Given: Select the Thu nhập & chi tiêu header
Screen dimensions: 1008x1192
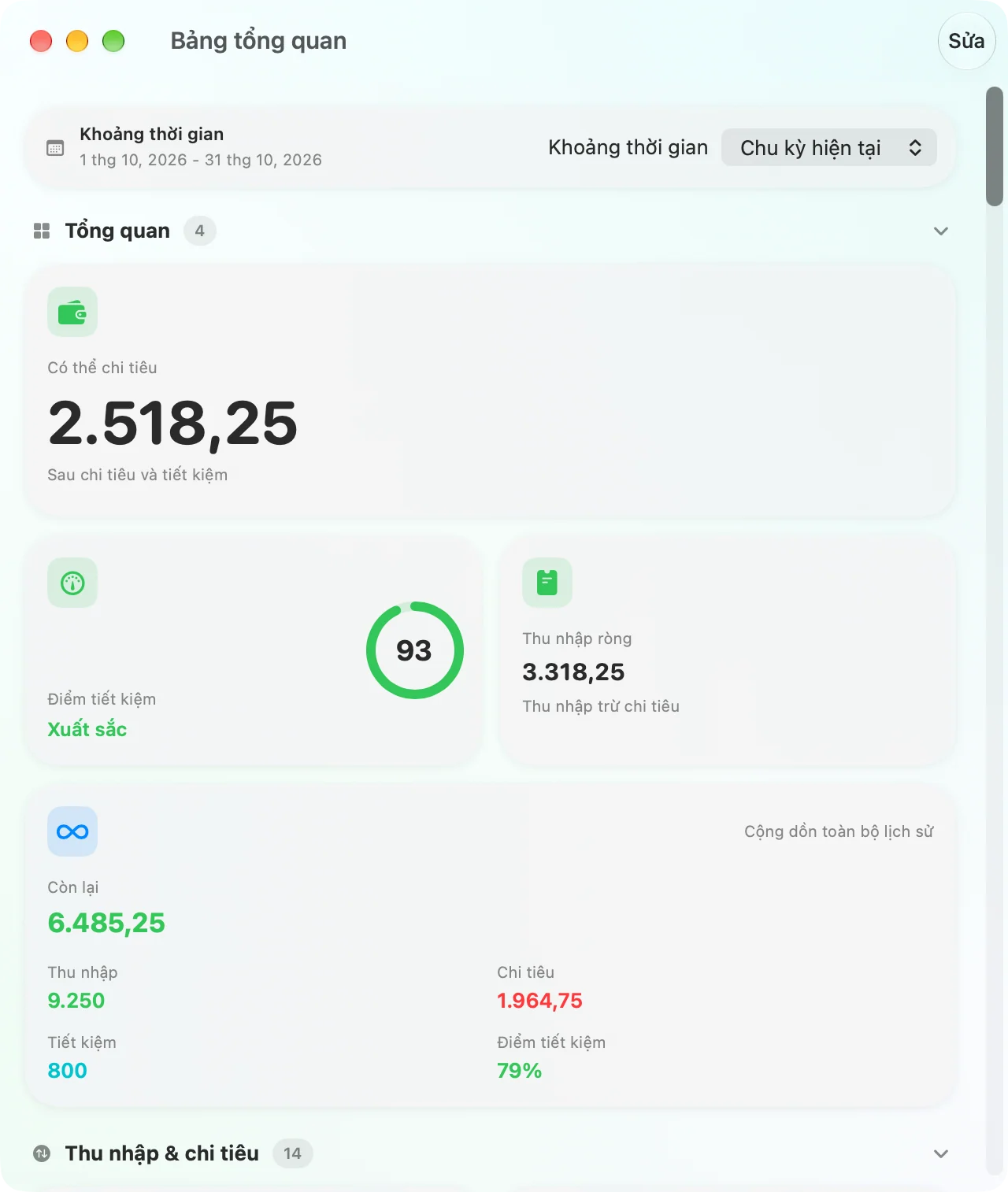Looking at the screenshot, I should pyautogui.click(x=162, y=1153).
